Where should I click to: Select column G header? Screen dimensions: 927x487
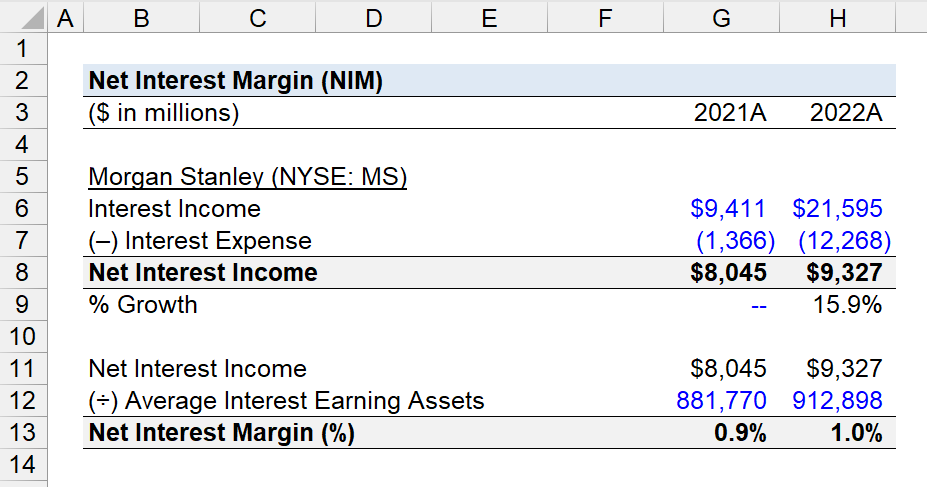(x=721, y=17)
